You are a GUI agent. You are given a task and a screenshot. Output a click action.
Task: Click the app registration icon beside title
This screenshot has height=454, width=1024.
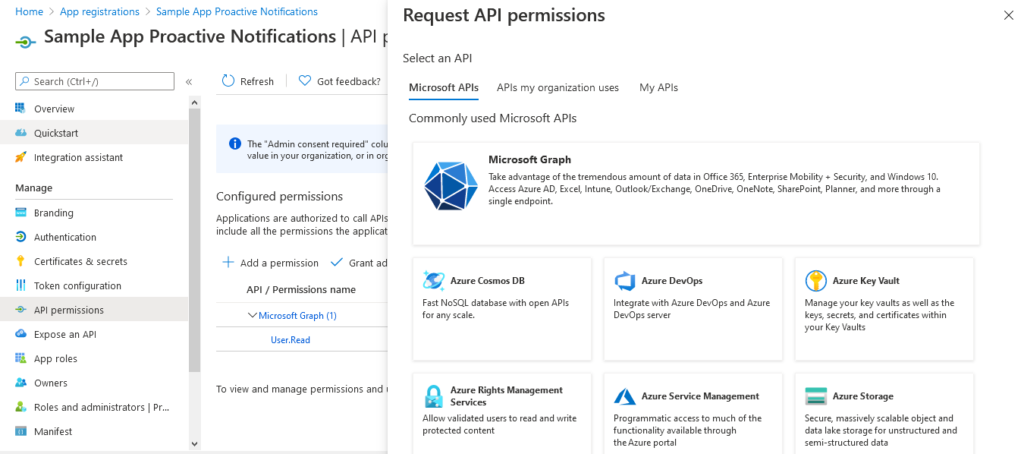click(x=25, y=41)
